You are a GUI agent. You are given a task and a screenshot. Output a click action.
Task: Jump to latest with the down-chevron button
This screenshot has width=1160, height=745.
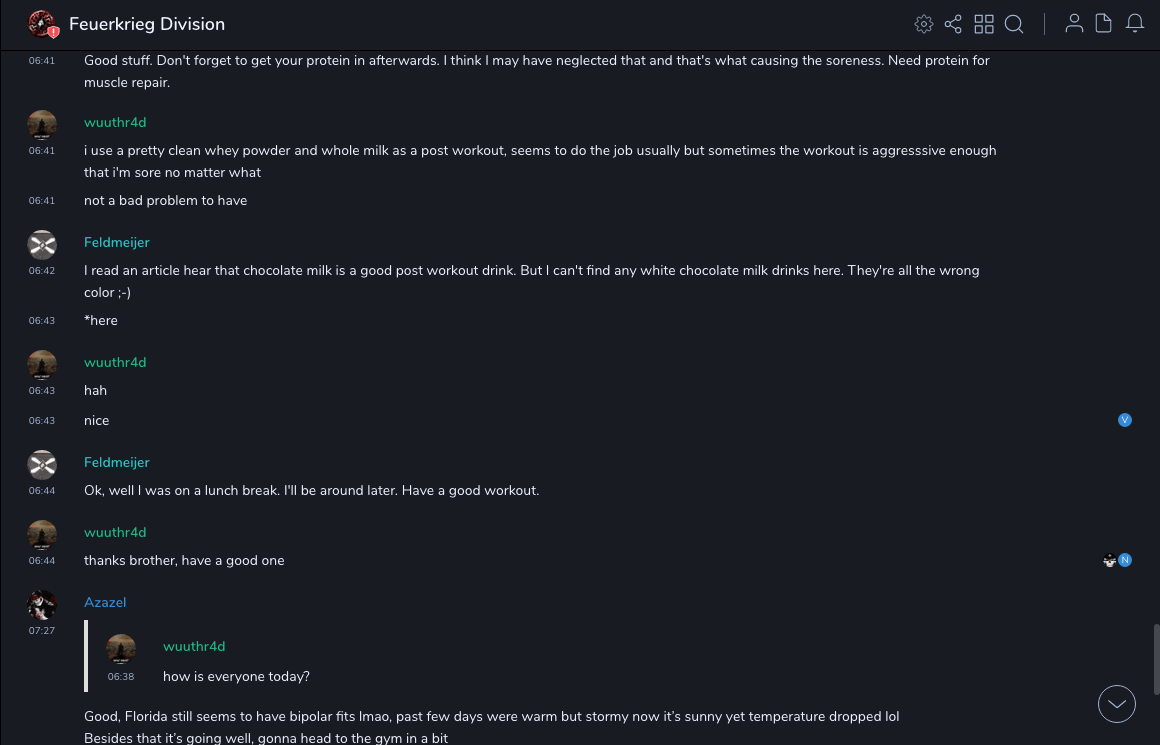pos(1117,704)
